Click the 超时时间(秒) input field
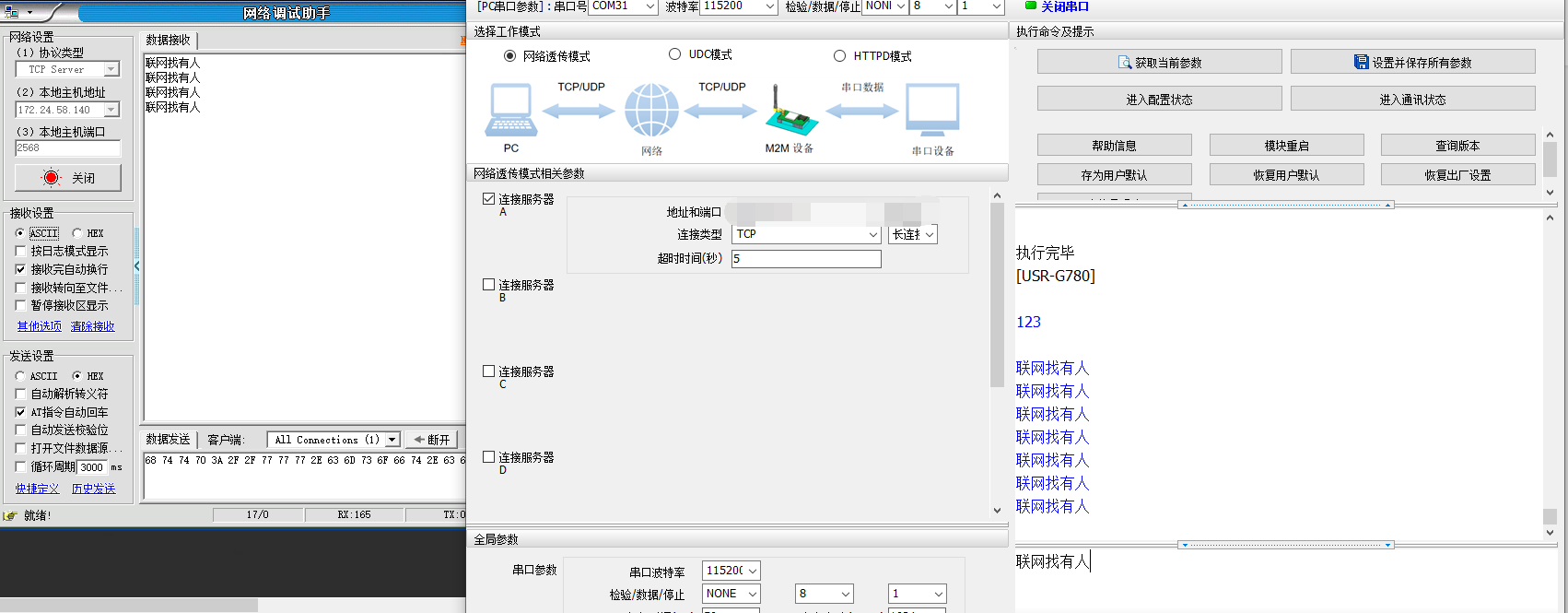This screenshot has height=613, width=1568. (x=806, y=259)
